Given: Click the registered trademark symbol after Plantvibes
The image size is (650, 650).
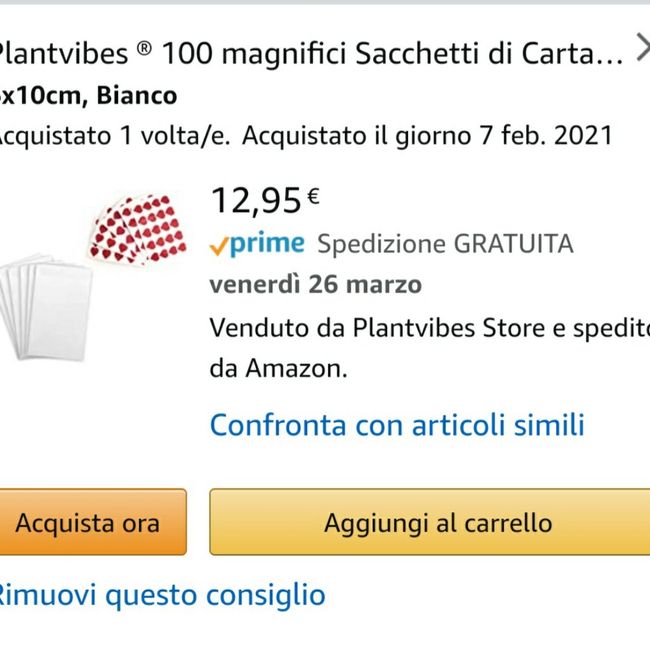Looking at the screenshot, I should [x=144, y=51].
